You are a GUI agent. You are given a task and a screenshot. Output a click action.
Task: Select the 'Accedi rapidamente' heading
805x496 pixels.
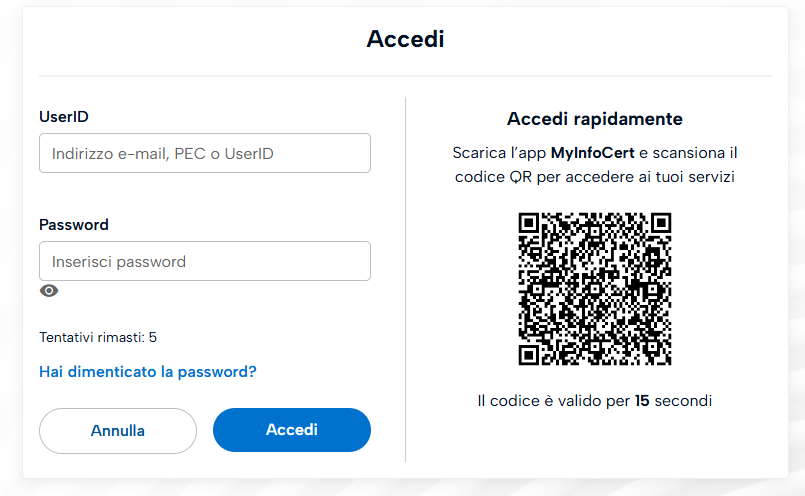tap(595, 119)
